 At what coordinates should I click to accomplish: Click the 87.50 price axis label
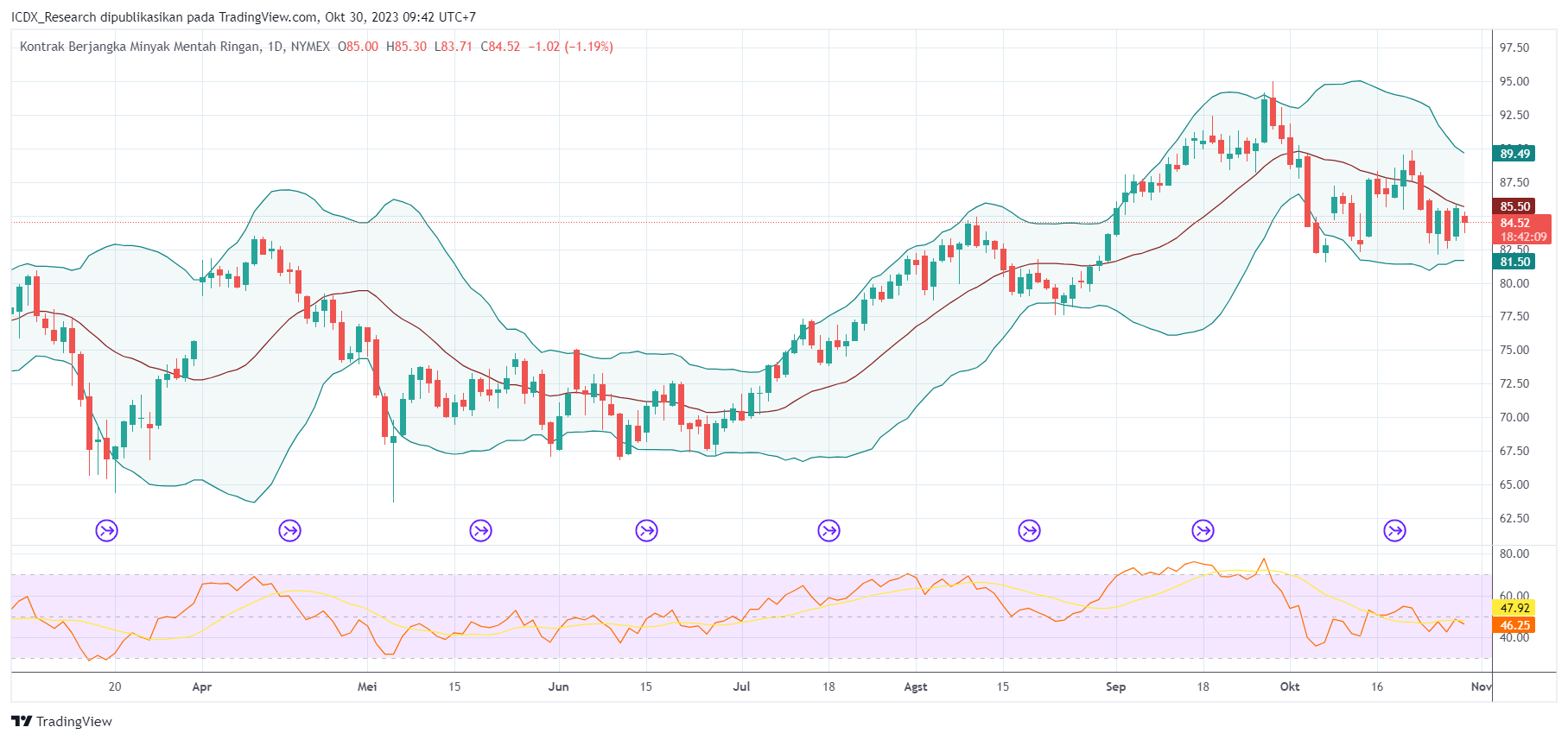tap(1514, 182)
